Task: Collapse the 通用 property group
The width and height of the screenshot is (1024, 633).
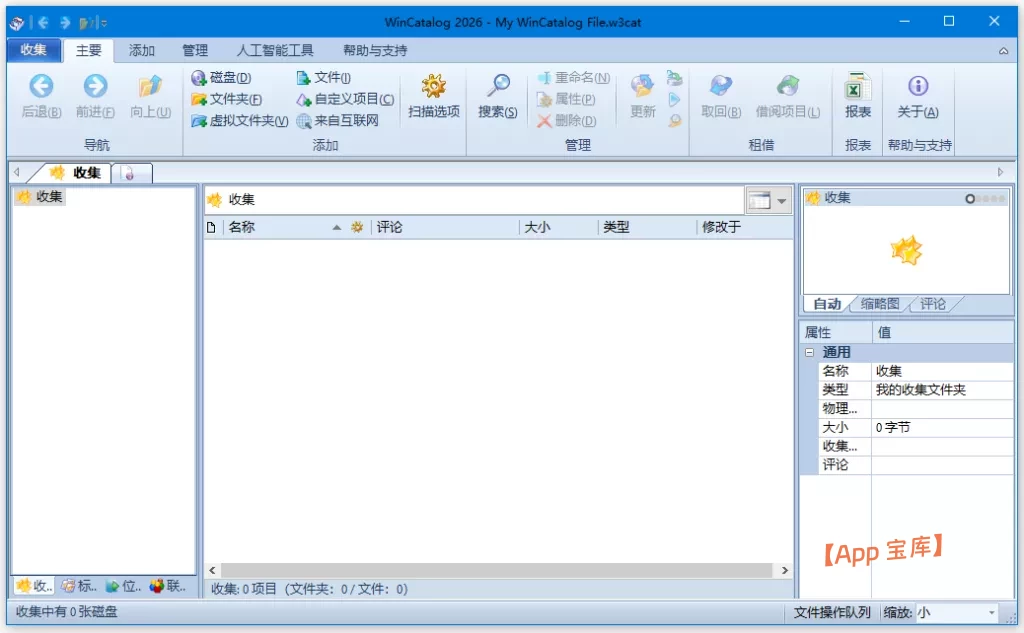Action: [810, 353]
